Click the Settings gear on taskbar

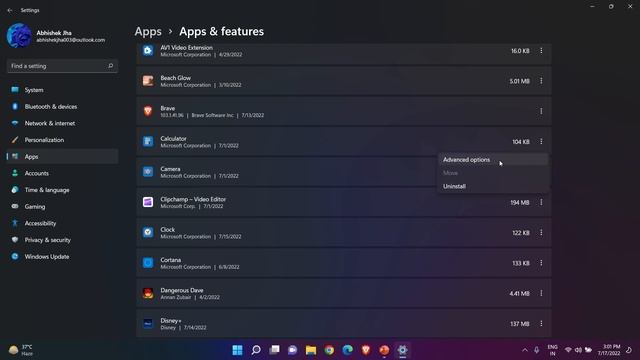402,350
